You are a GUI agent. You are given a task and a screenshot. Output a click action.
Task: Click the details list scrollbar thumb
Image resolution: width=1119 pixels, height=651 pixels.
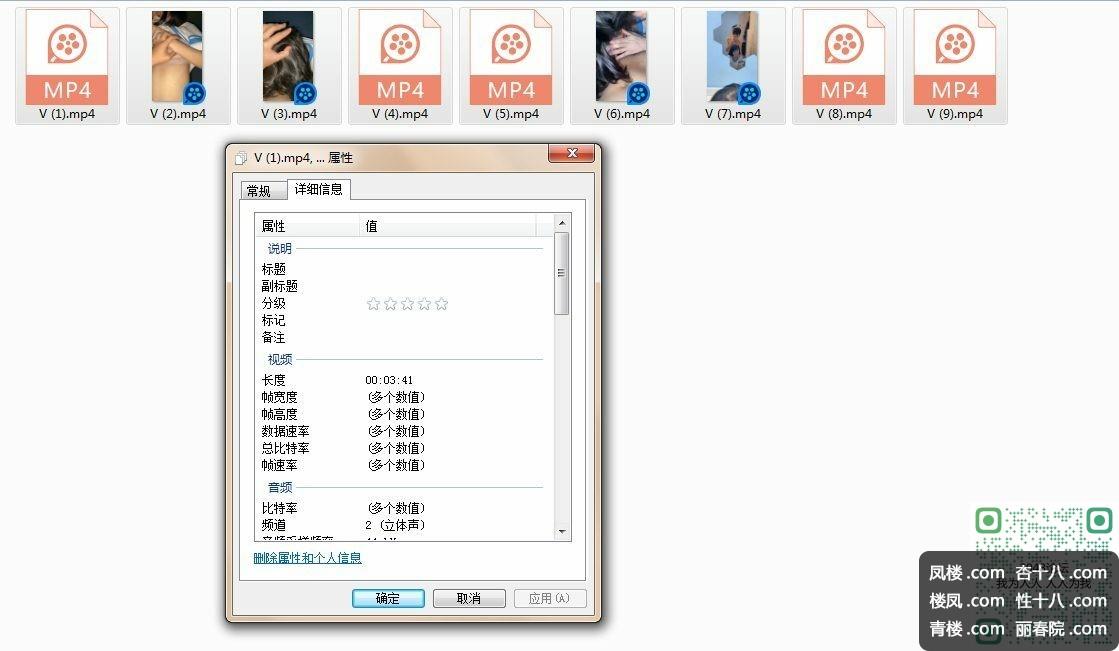562,273
